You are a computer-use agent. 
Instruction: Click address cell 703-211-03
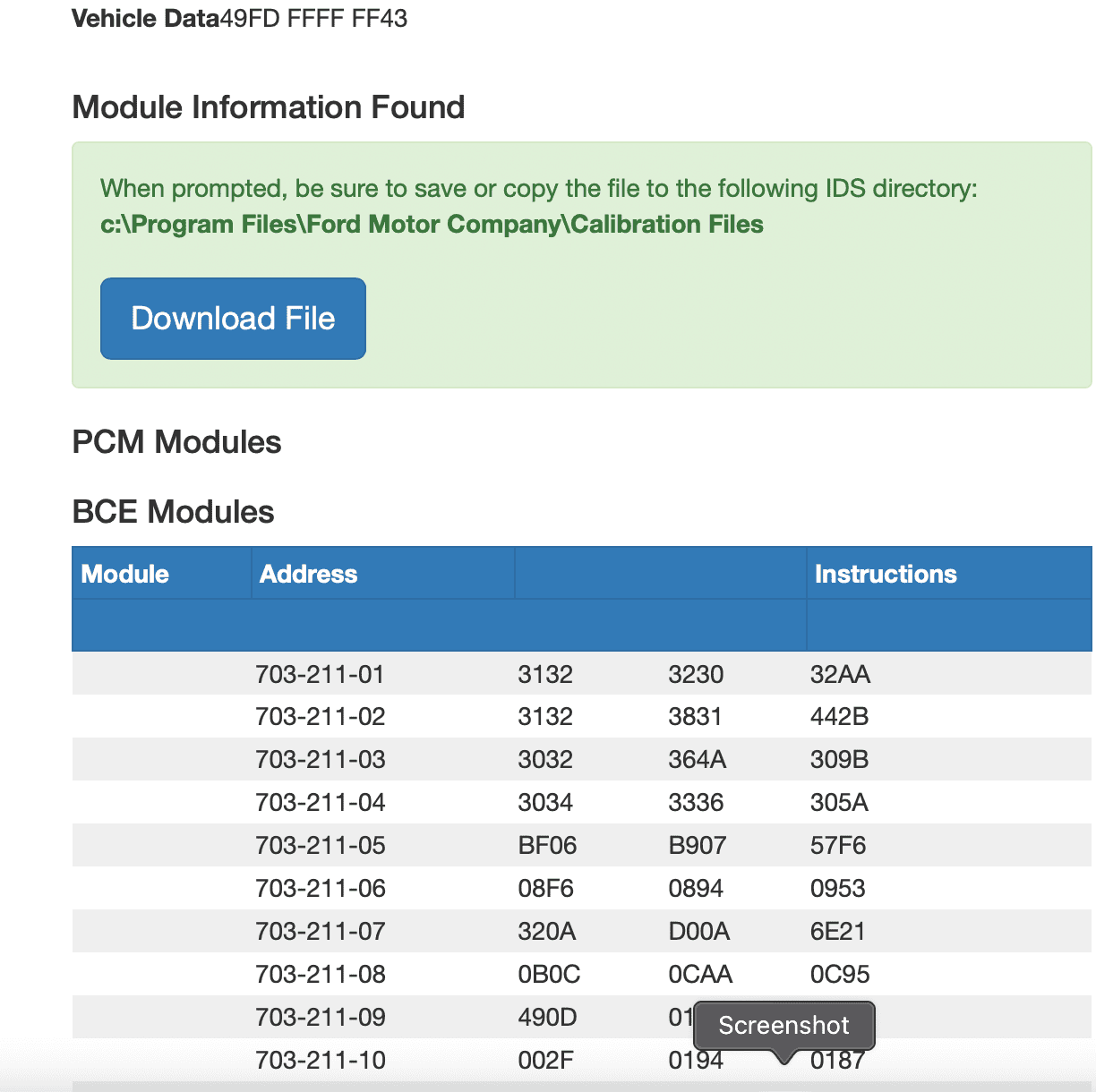click(320, 759)
